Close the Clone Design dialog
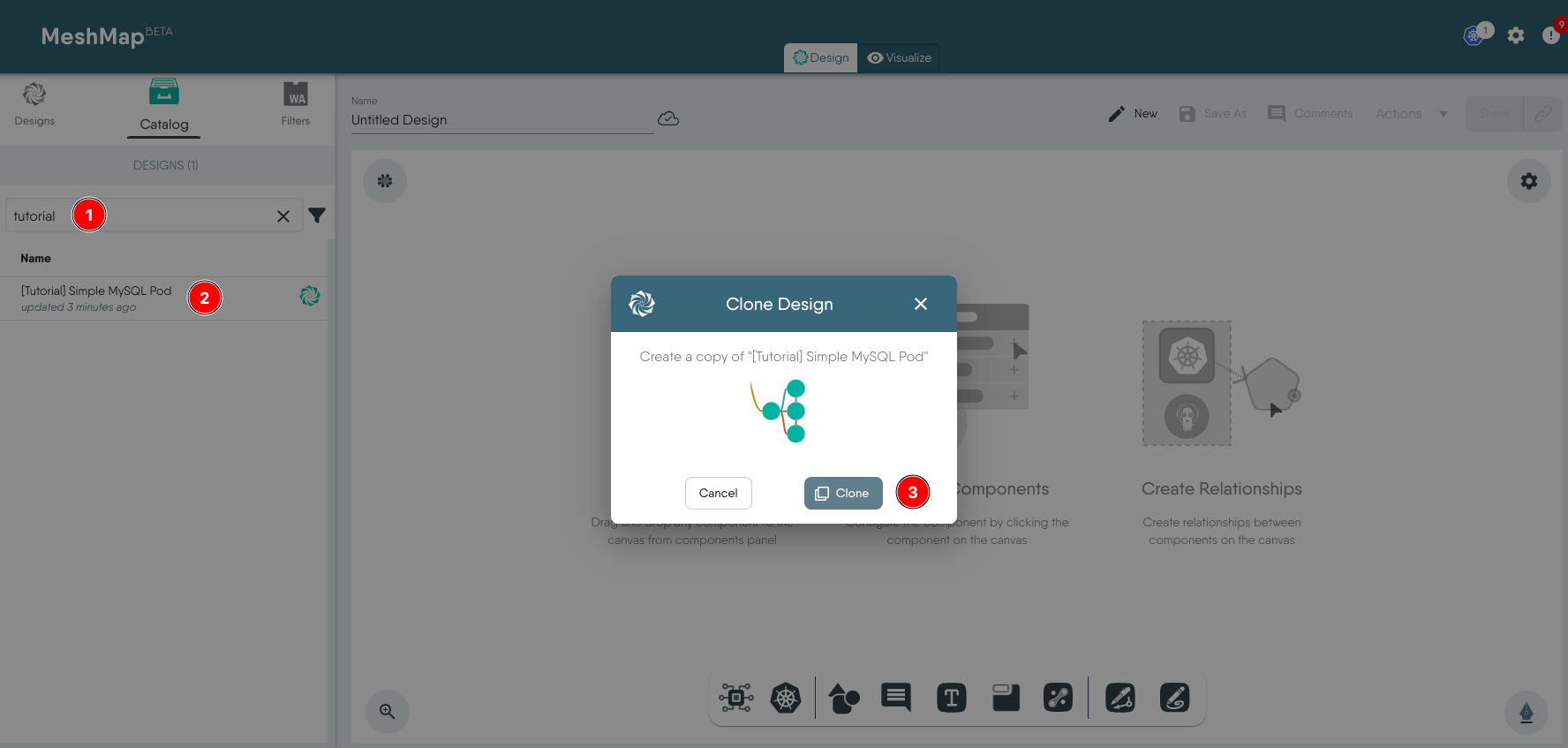Image resolution: width=1568 pixels, height=748 pixels. tap(921, 304)
